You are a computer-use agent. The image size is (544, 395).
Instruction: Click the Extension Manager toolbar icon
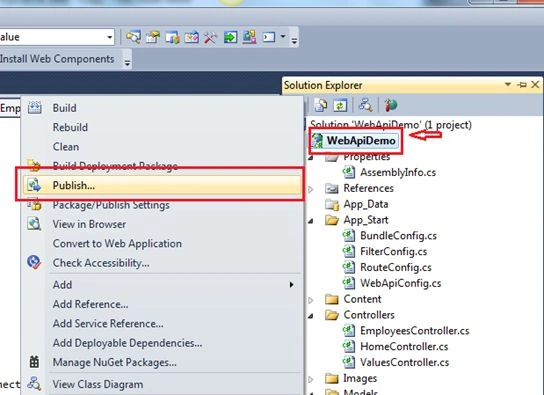[249, 37]
